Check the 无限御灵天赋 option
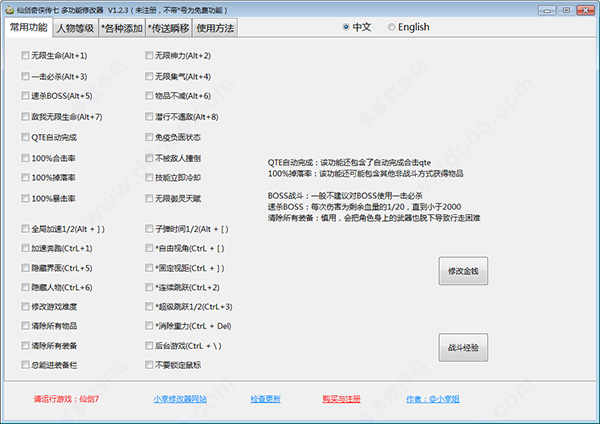The height and width of the screenshot is (424, 600). (149, 199)
